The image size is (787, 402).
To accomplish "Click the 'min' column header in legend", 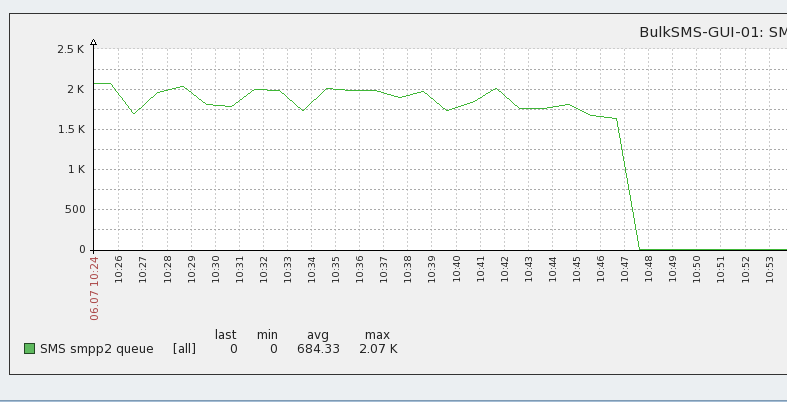I will coord(267,335).
